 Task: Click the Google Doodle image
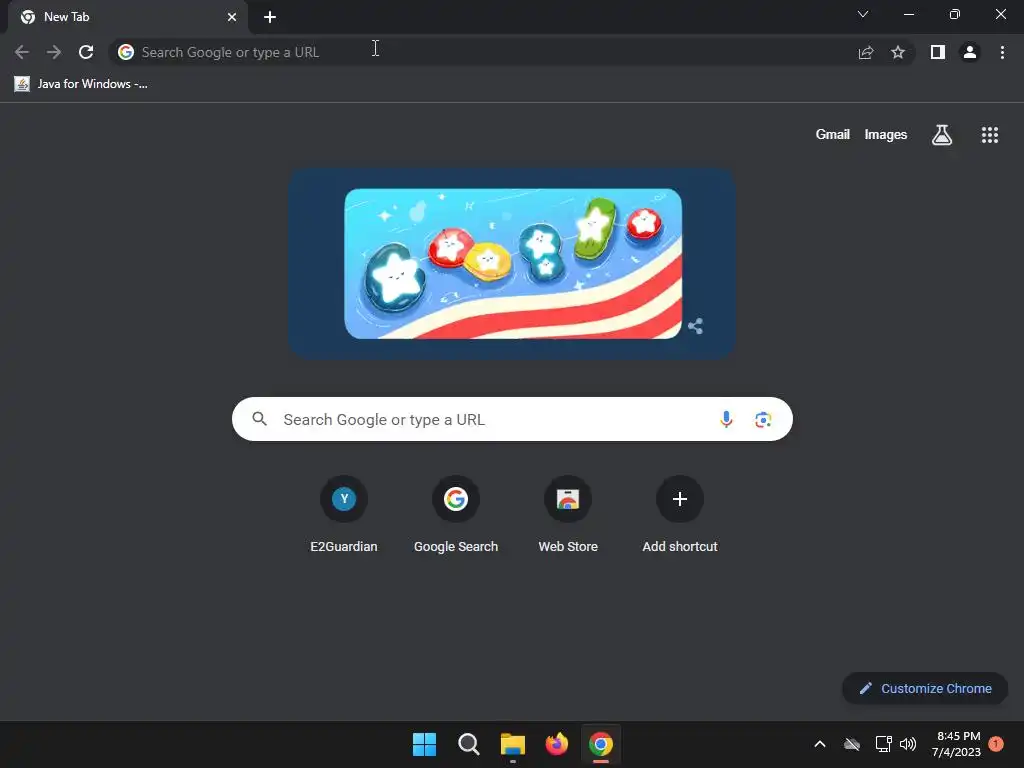click(513, 263)
